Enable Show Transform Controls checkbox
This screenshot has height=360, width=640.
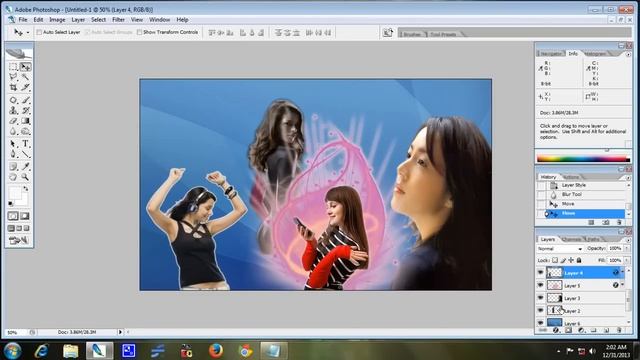[139, 32]
